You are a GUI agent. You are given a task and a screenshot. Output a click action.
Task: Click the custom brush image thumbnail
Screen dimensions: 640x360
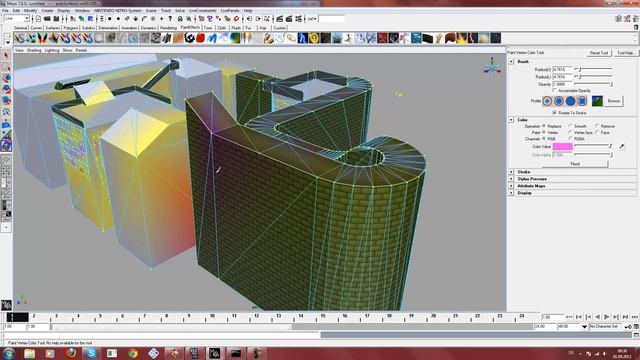597,101
